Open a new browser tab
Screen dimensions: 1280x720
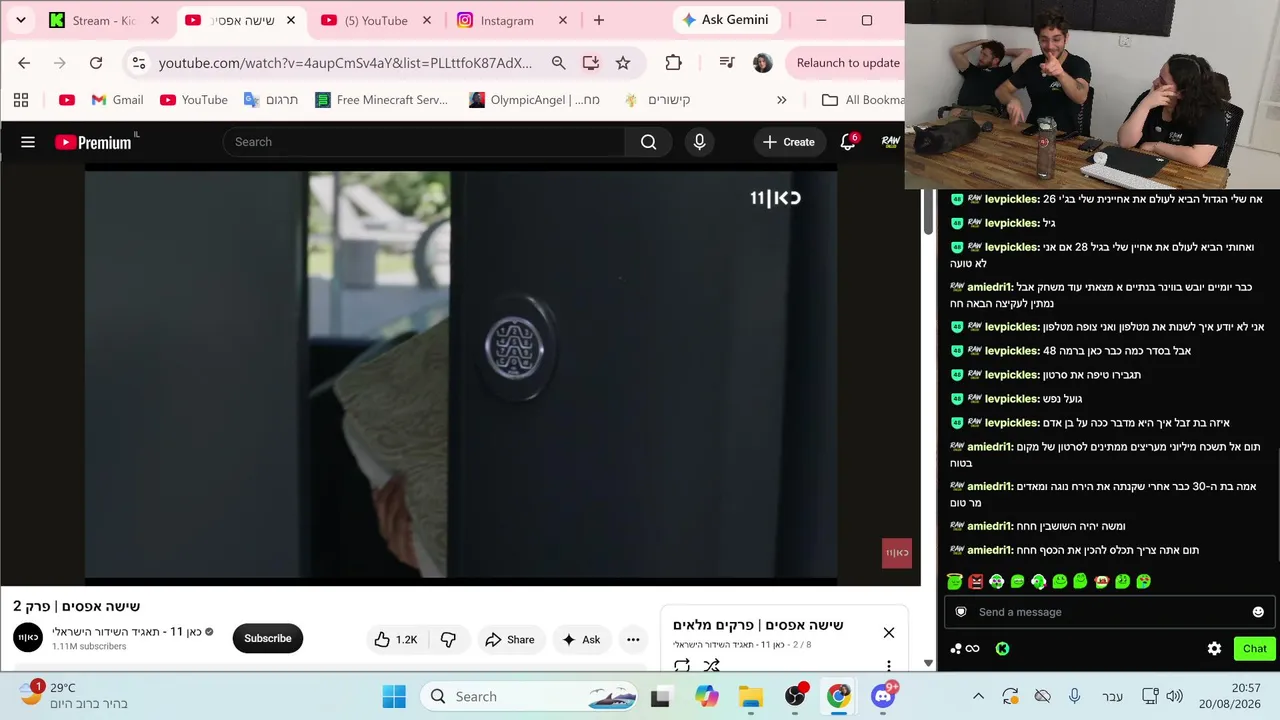coord(599,20)
